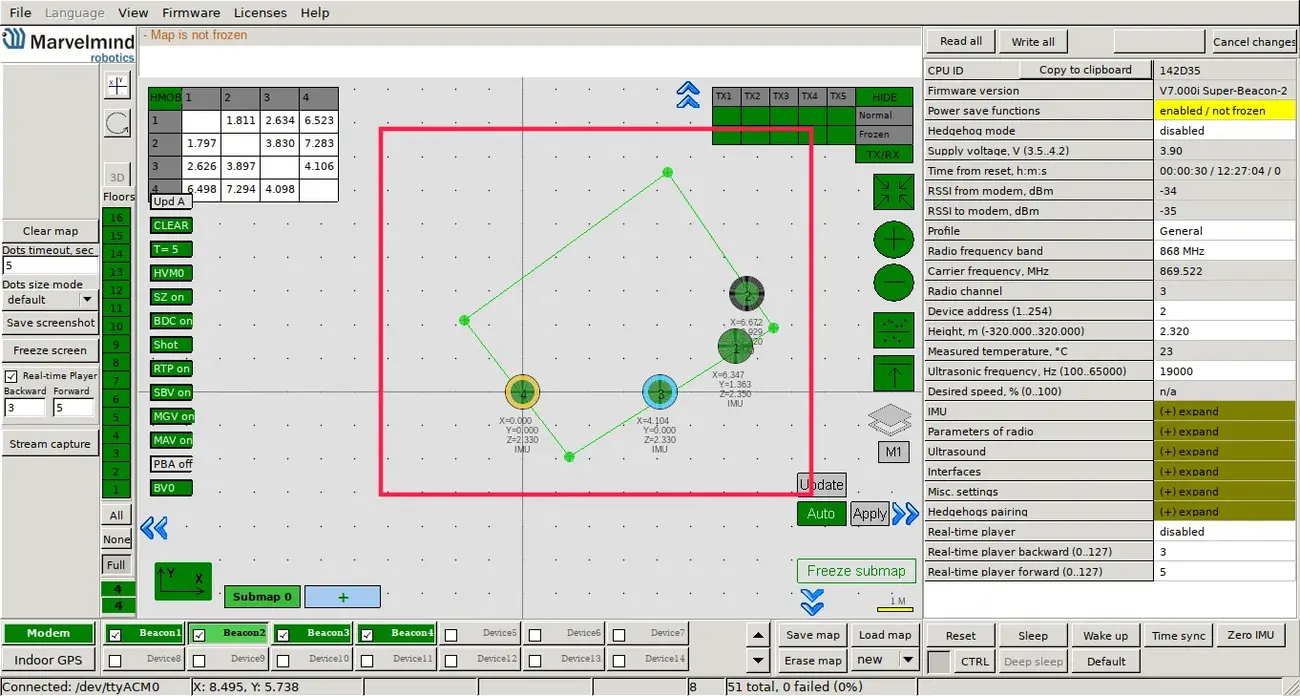Click the rotate map circular arrow icon
Image resolution: width=1300 pixels, height=696 pixels.
click(117, 123)
